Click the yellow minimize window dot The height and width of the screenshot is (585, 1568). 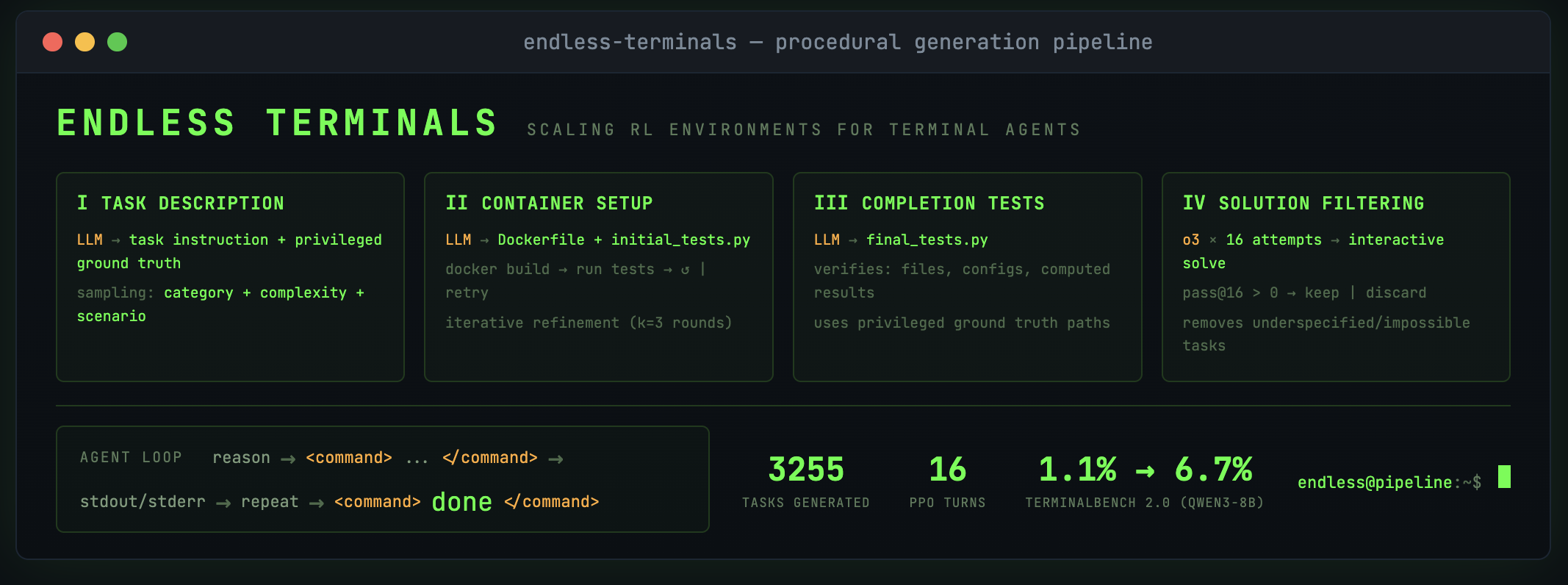click(x=85, y=42)
